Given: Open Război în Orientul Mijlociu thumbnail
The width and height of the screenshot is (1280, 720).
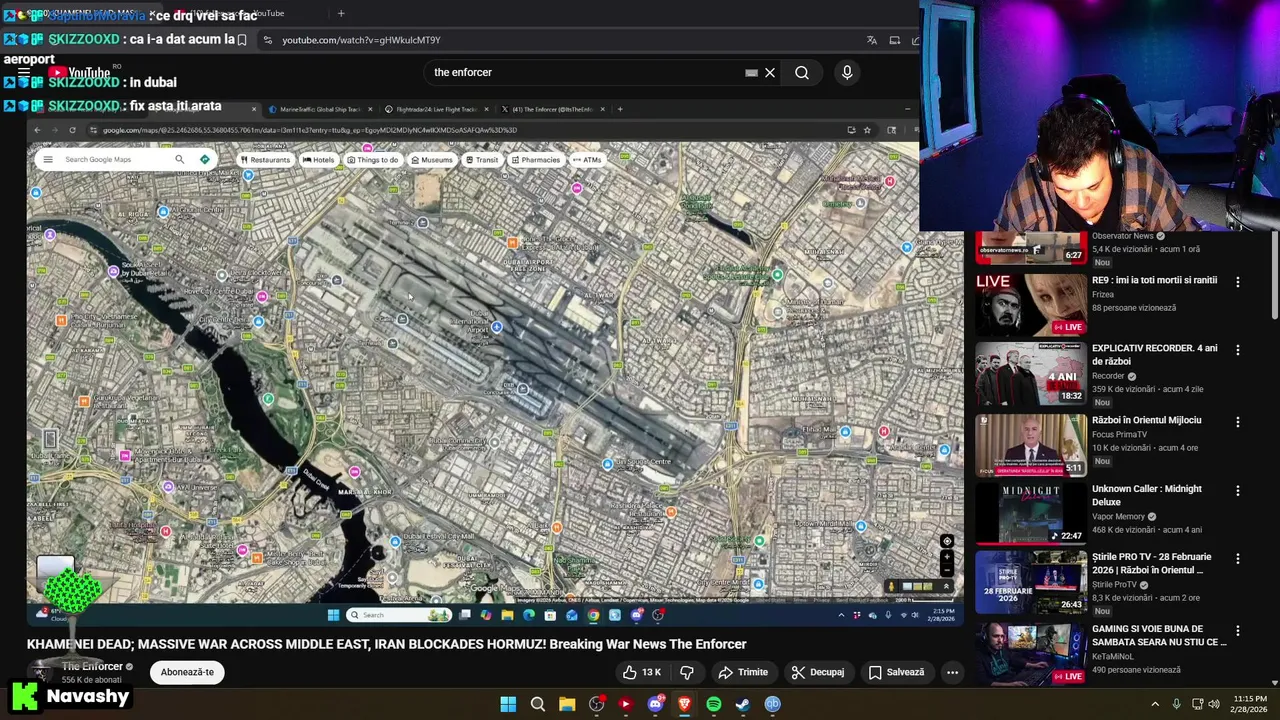Looking at the screenshot, I should coord(1031,444).
